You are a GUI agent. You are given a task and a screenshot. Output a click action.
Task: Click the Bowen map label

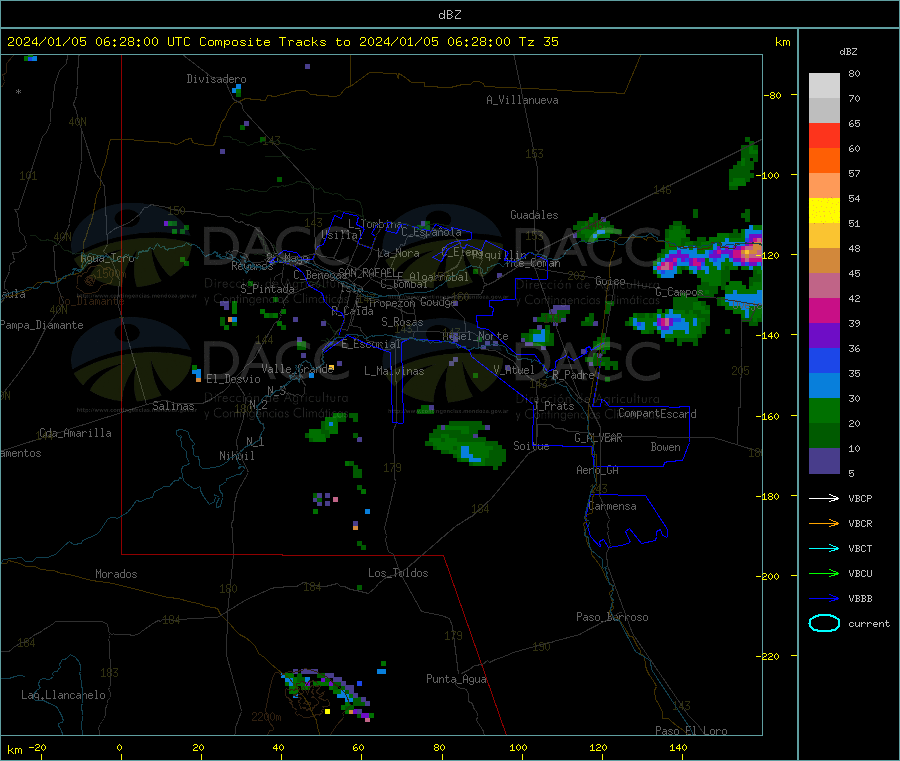665,447
